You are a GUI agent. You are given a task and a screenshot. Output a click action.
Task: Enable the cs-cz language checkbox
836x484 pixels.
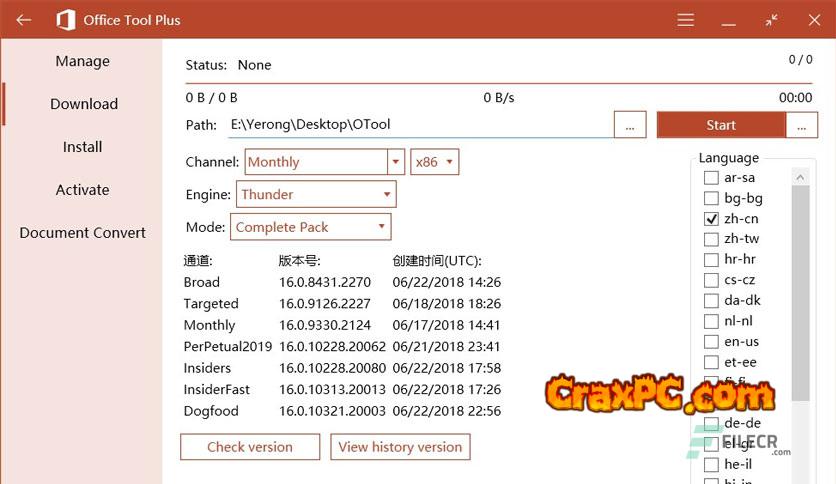711,280
